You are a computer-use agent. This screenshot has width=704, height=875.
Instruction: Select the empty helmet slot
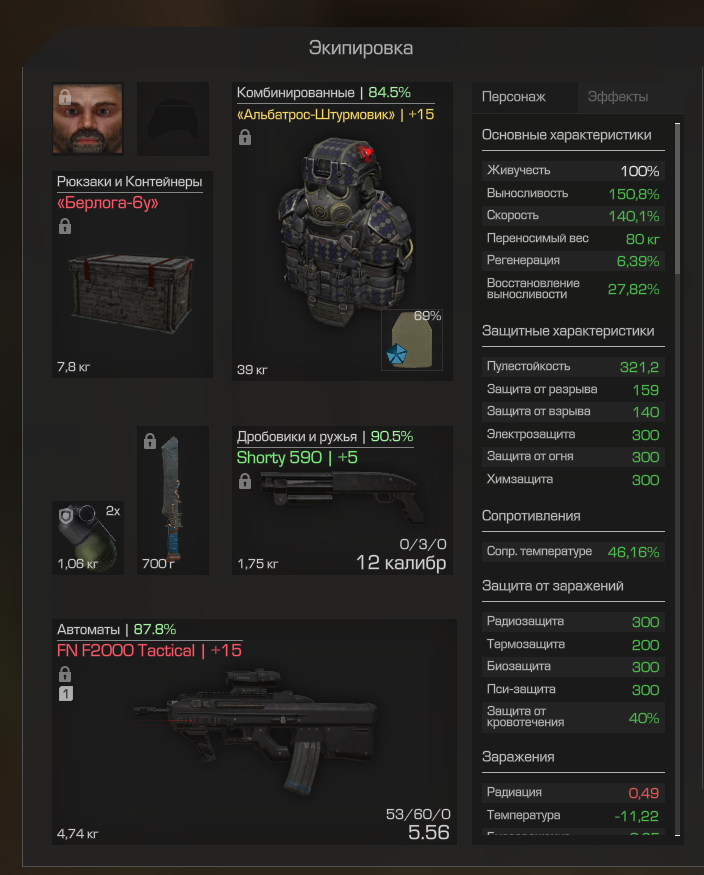pos(173,119)
